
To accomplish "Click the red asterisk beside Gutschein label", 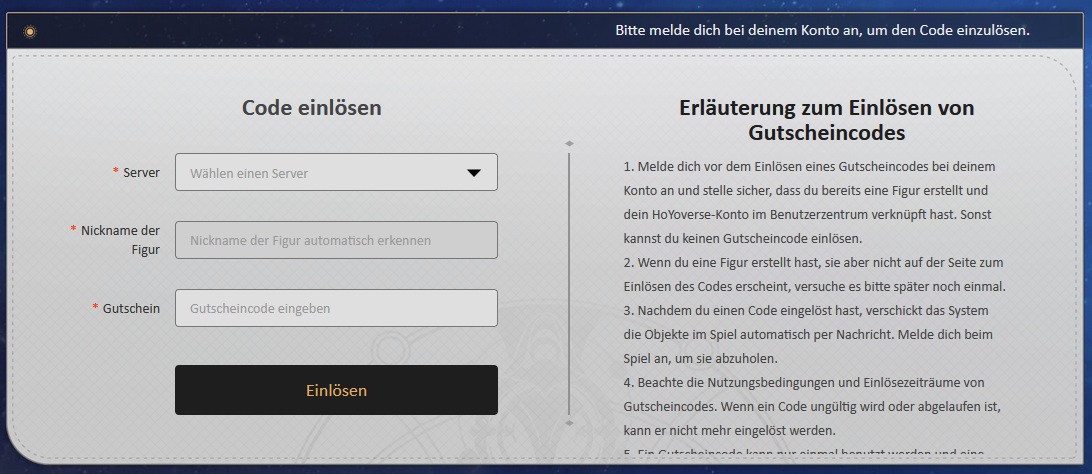I will [95, 308].
